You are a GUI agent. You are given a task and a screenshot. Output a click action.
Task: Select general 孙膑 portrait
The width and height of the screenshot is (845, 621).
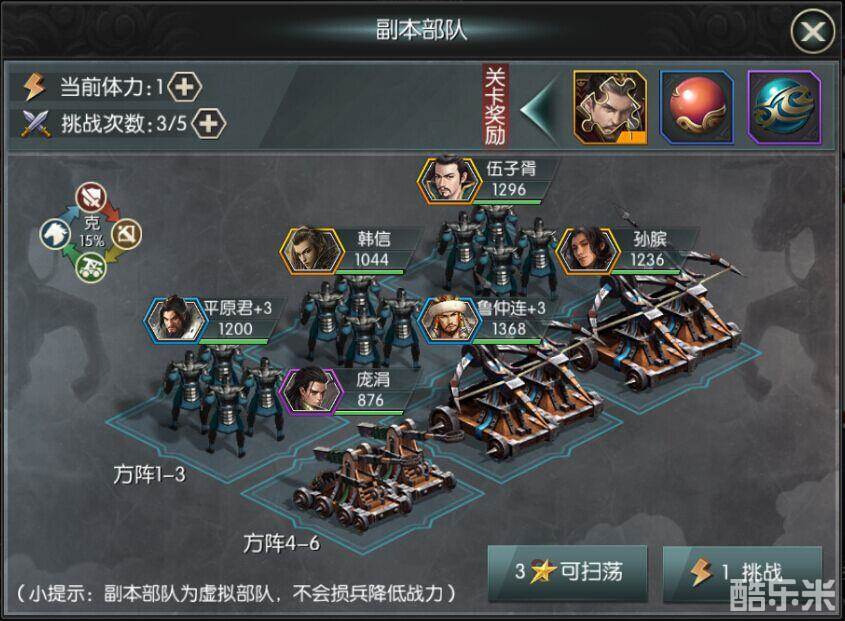point(587,251)
